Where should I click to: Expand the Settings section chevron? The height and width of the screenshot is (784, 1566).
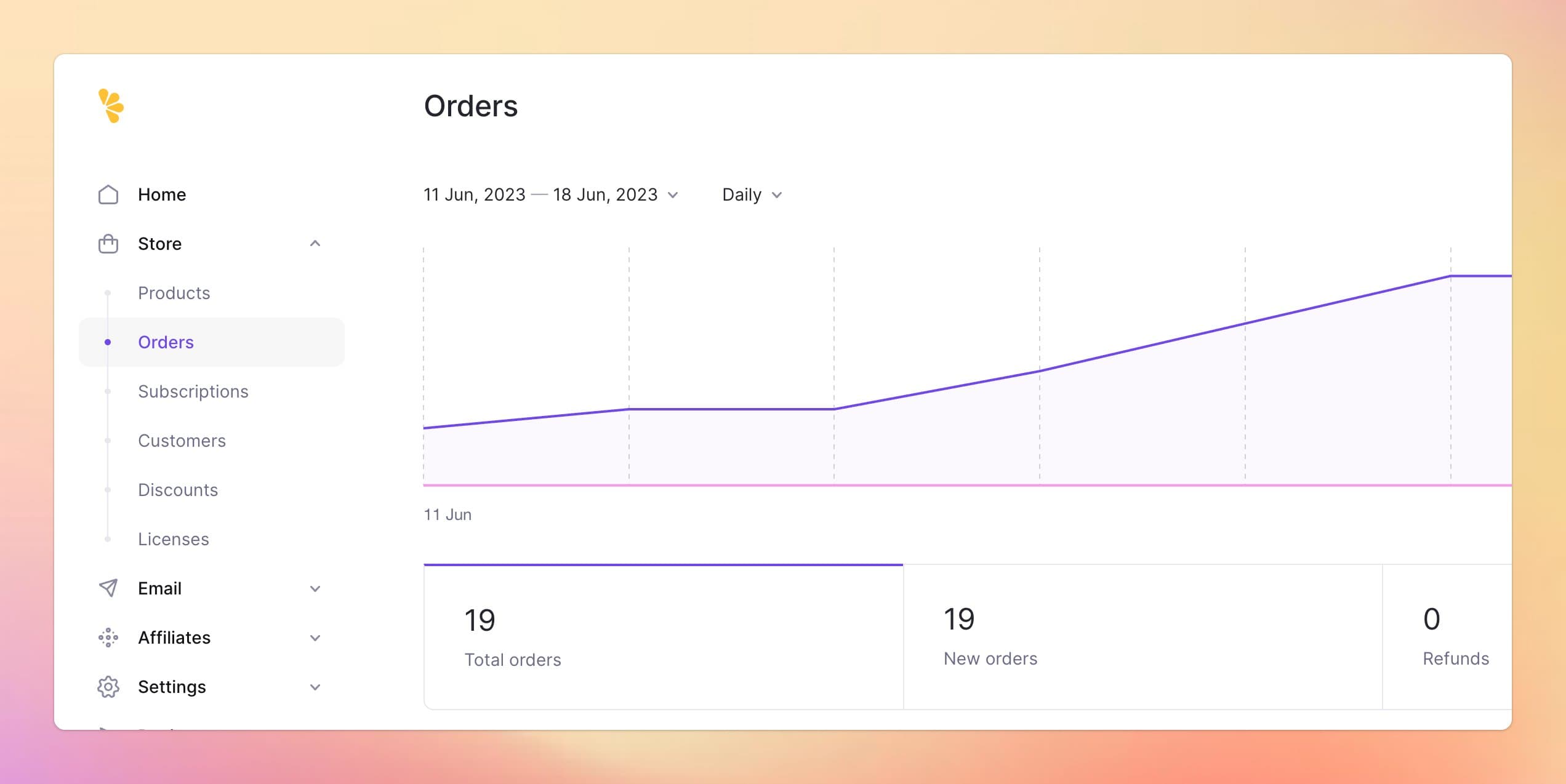[x=315, y=687]
